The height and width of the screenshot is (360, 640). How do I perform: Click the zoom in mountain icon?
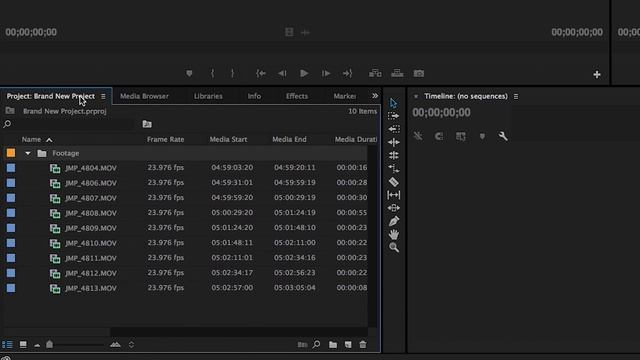pyautogui.click(x=116, y=345)
